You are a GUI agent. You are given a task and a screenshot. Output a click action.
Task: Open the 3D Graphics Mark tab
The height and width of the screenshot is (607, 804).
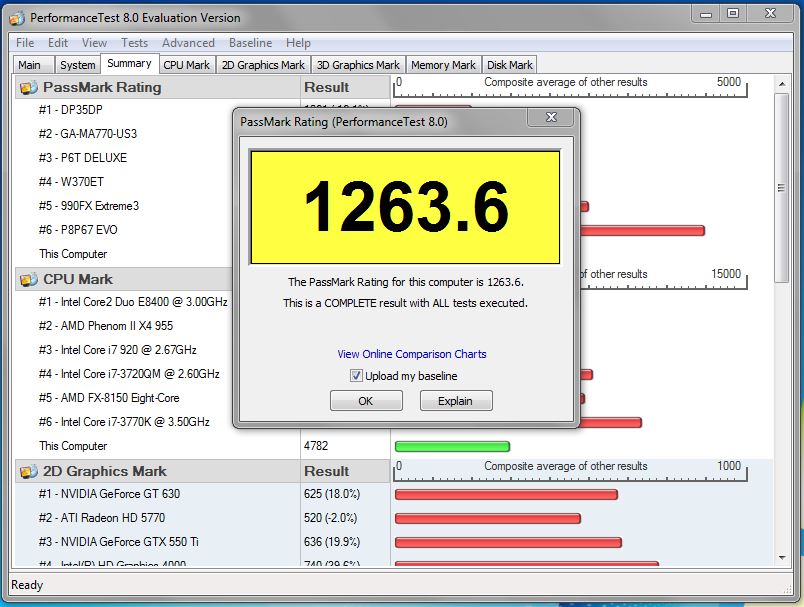pyautogui.click(x=358, y=65)
